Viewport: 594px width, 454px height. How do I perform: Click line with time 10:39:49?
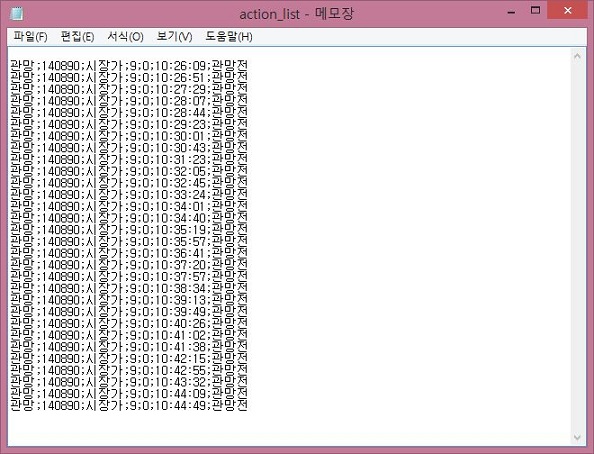129,312
